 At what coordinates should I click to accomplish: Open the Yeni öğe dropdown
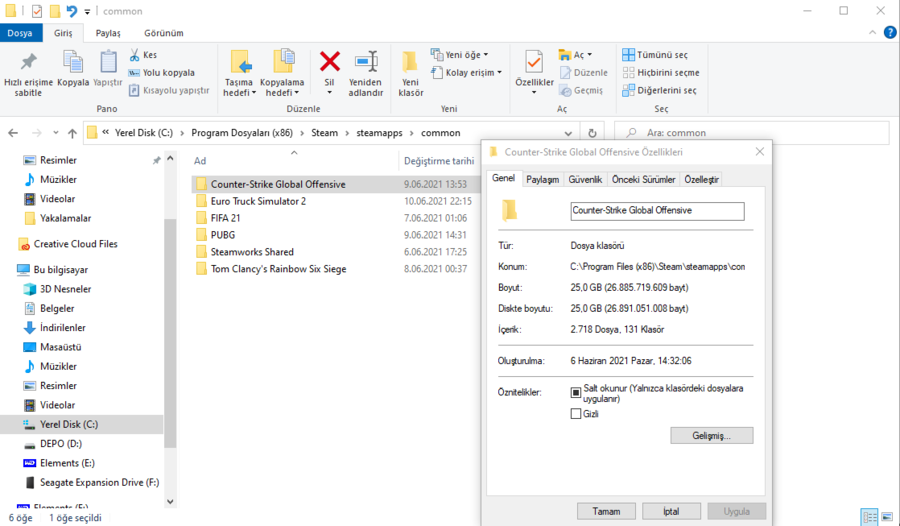(x=460, y=55)
